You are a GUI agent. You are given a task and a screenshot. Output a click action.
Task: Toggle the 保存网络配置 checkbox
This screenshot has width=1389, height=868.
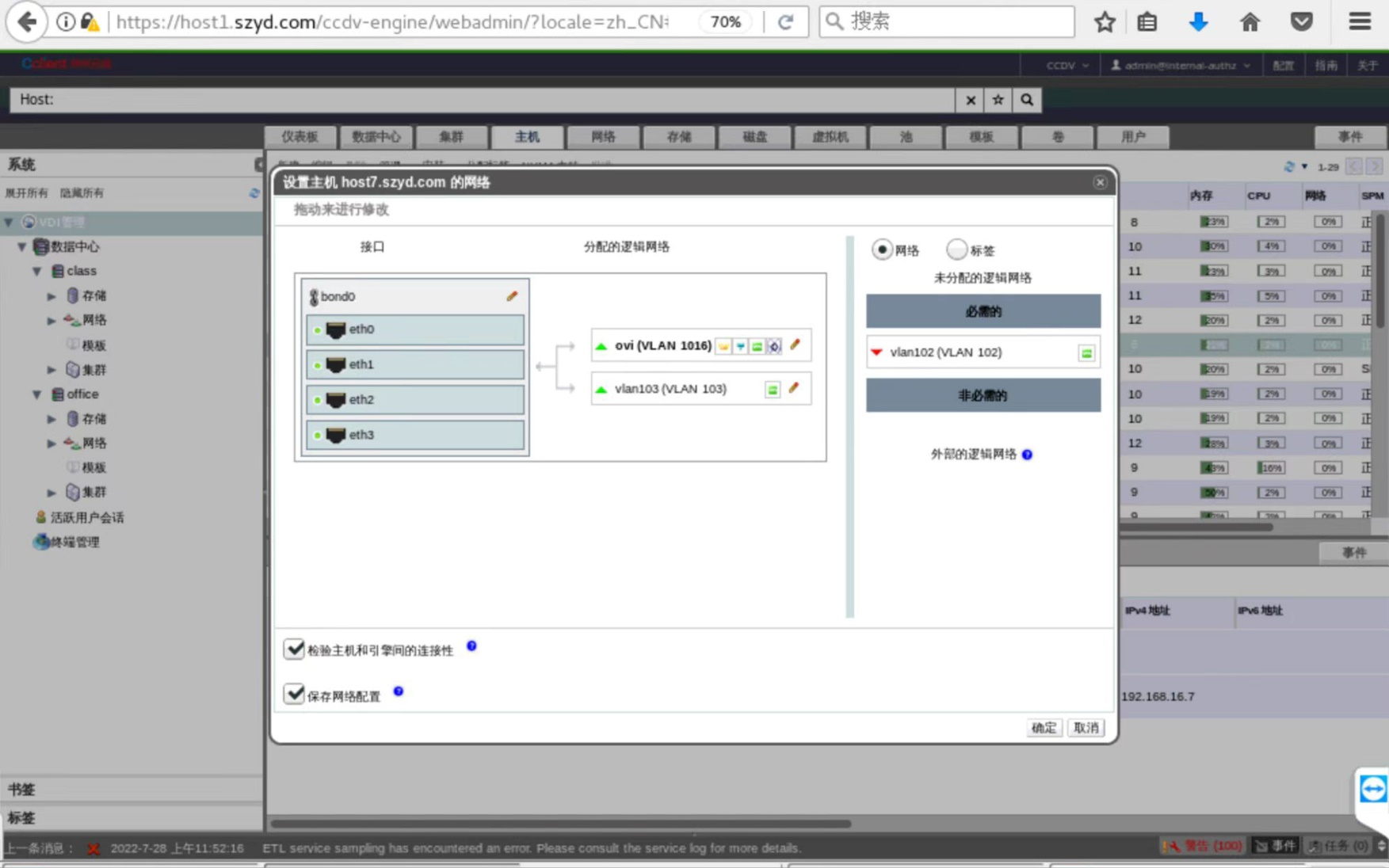(294, 694)
